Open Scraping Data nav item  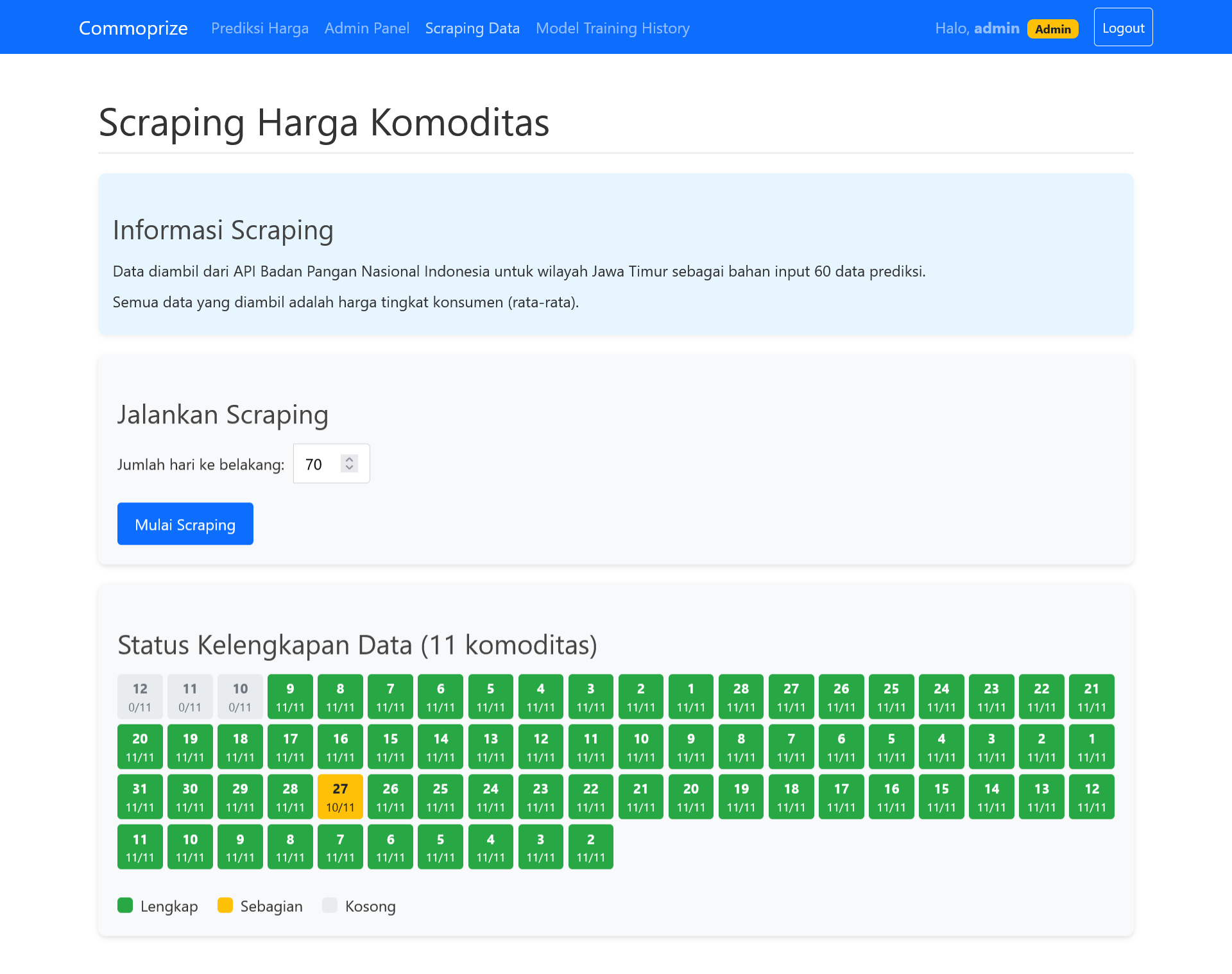pos(472,28)
